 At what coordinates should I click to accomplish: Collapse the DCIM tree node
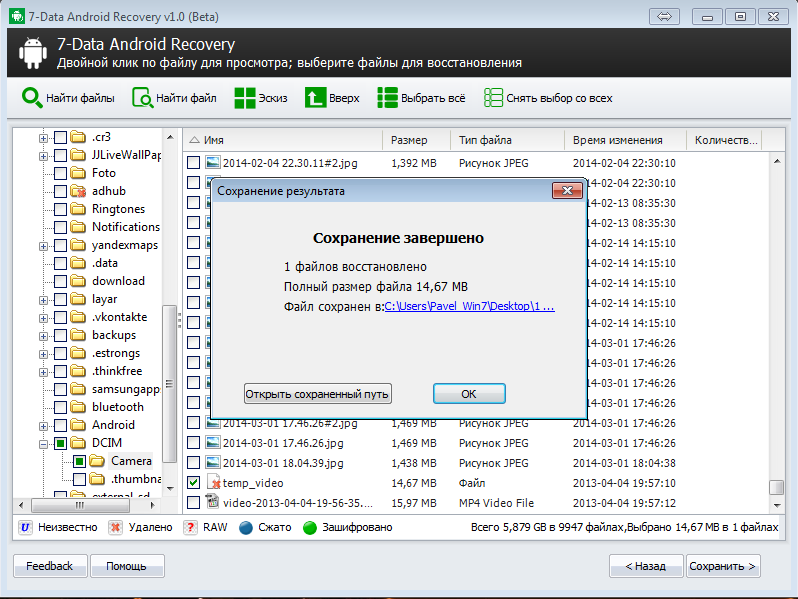tap(43, 444)
